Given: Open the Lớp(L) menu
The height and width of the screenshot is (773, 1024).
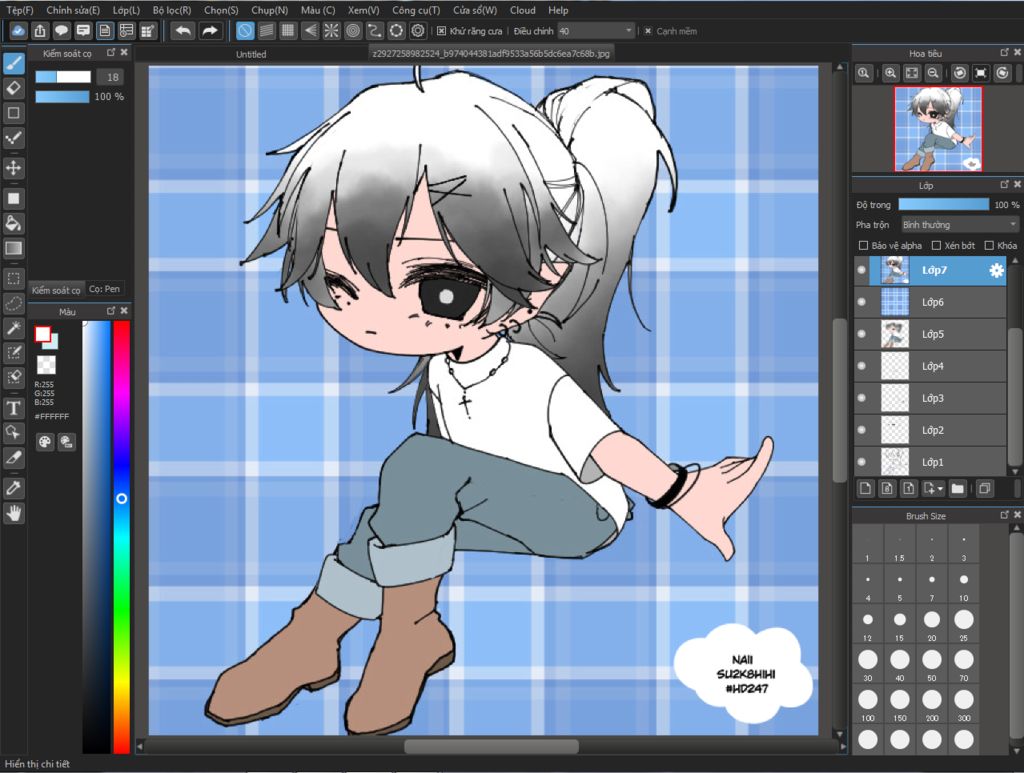Looking at the screenshot, I should click(x=126, y=10).
